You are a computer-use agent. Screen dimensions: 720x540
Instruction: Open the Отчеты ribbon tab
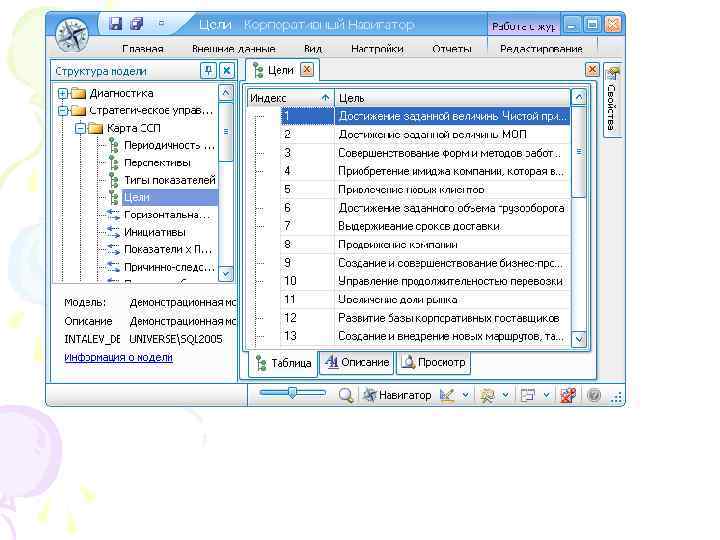[452, 49]
